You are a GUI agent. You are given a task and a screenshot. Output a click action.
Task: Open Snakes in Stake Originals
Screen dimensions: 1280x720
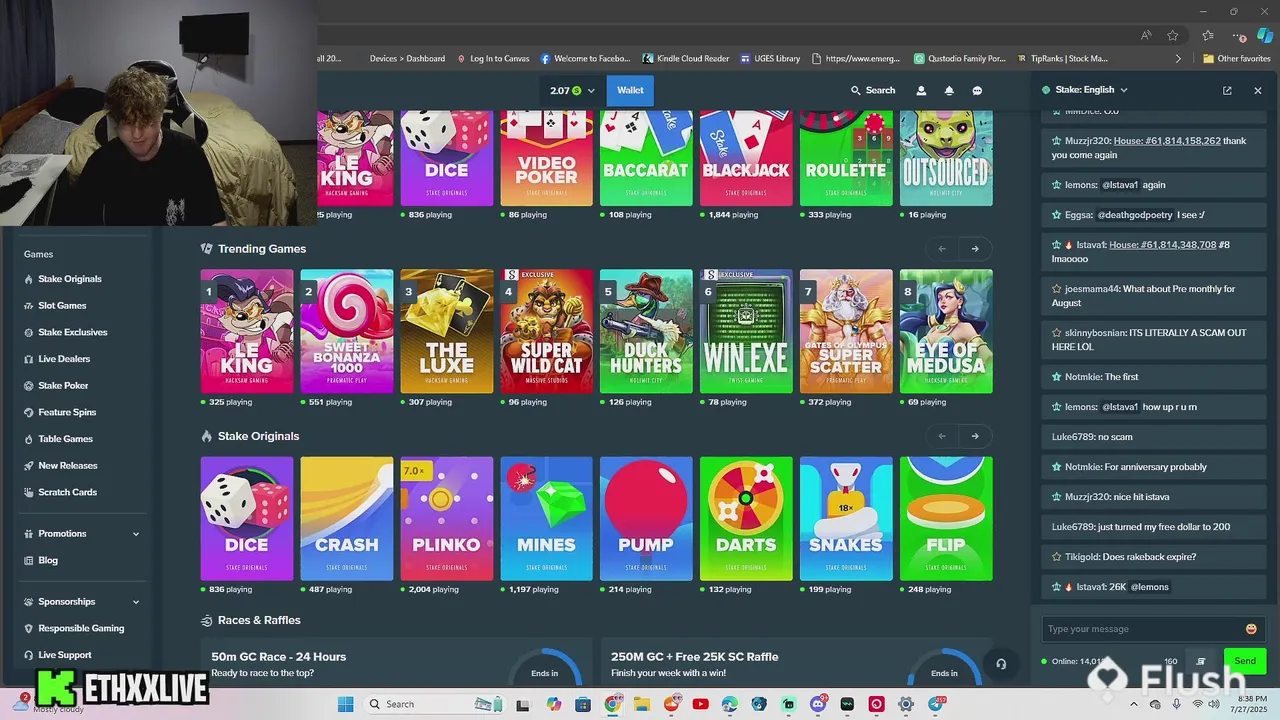click(x=846, y=518)
